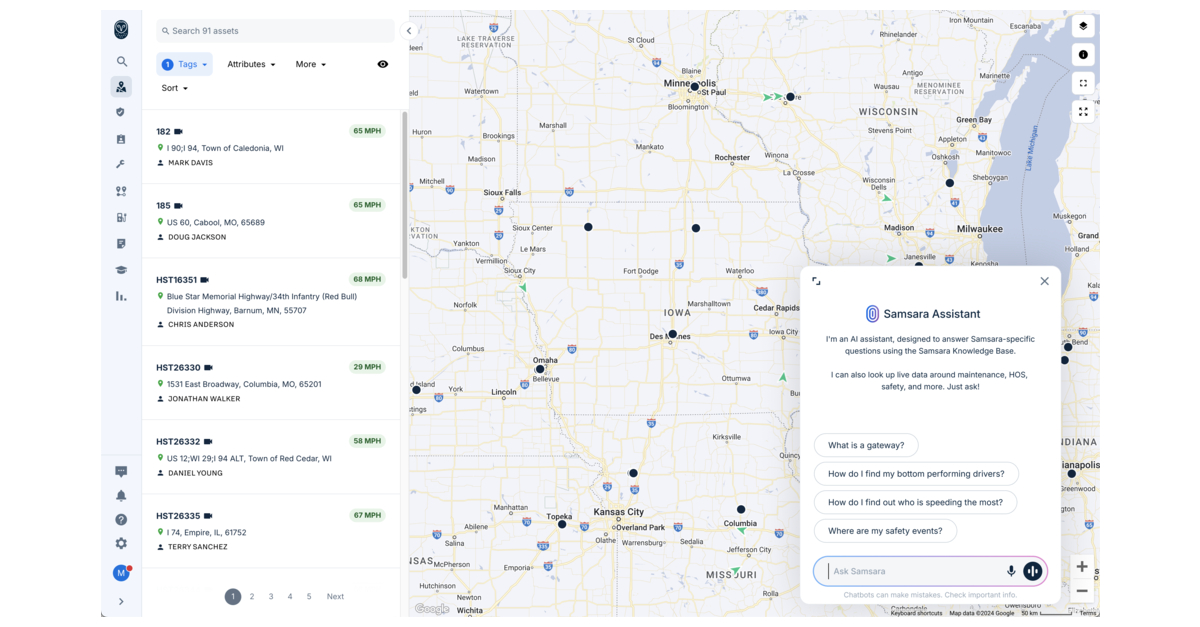Click the search icon in left sidebar
The width and height of the screenshot is (1200, 627).
pyautogui.click(x=121, y=62)
